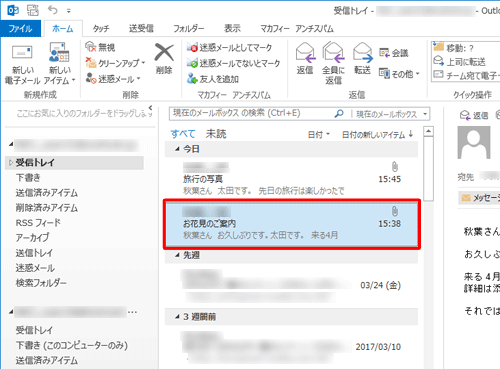
Task: Show All (すべて) messages filter
Action: (183, 134)
